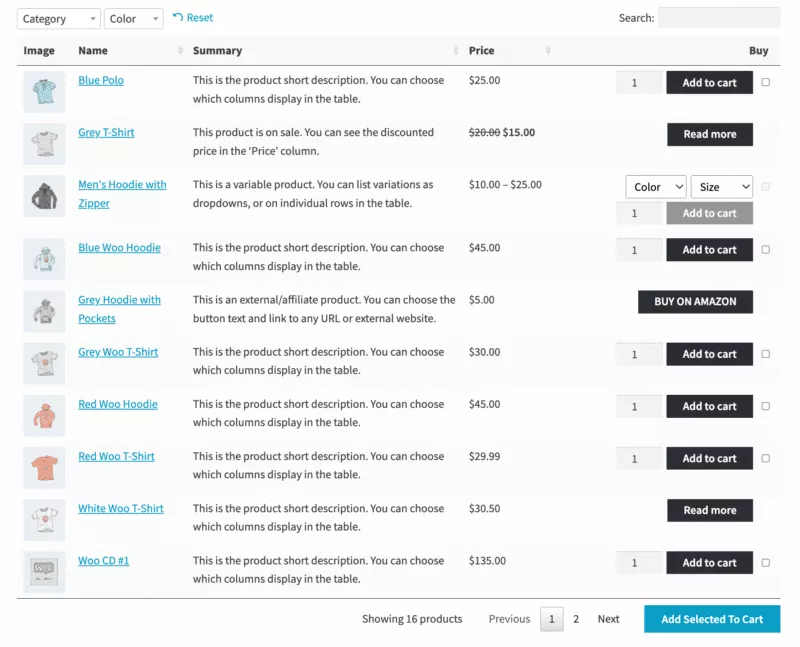Viewport: 800px width, 647px height.
Task: Add Grey Woo T-Shirt to cart
Action: (x=710, y=354)
